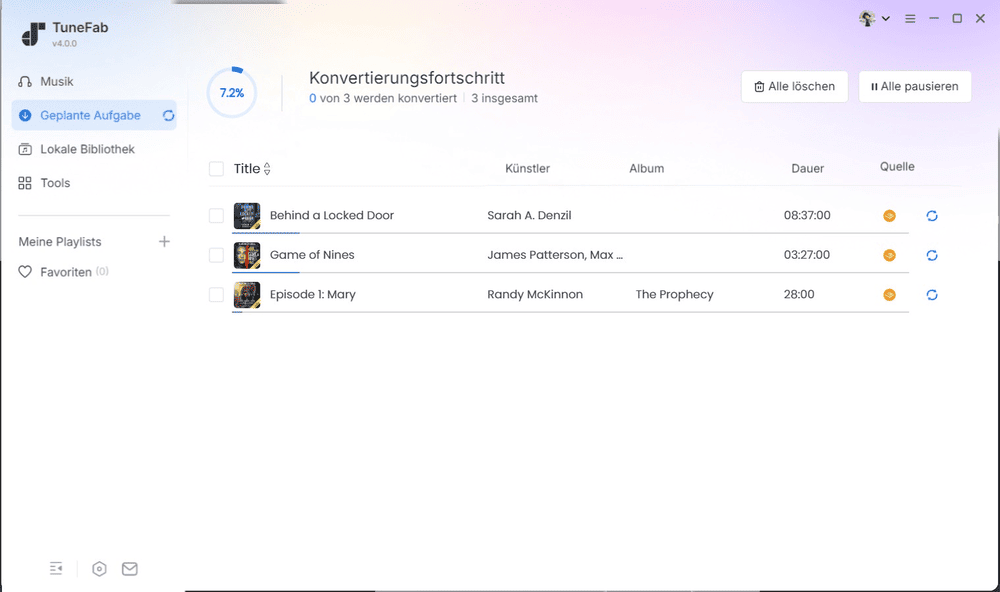The height and width of the screenshot is (592, 1000).
Task: Check the select-all checkbox in the header row
Action: point(216,168)
